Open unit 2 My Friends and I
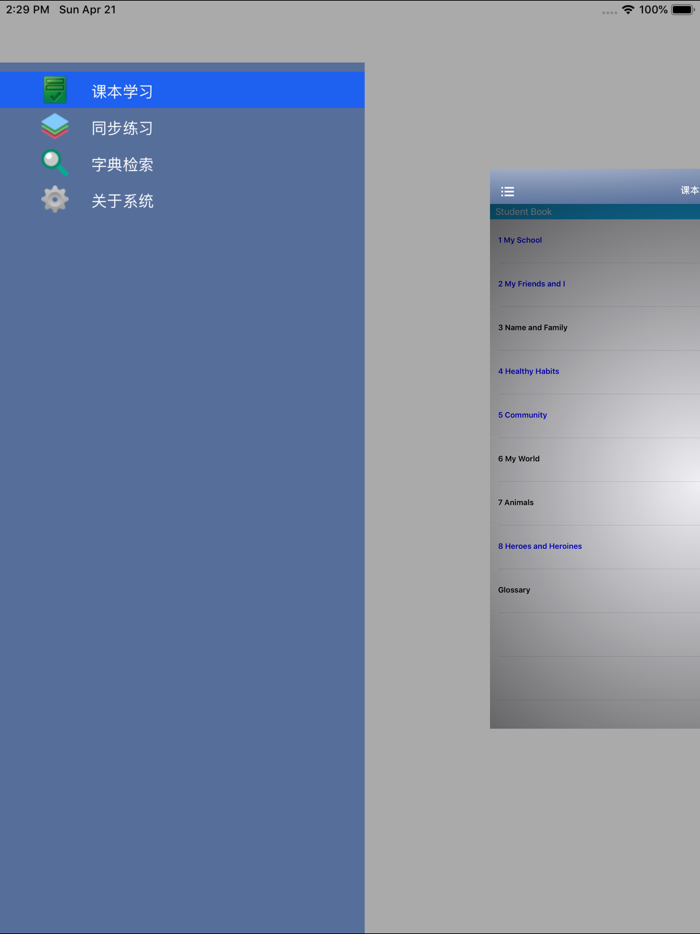Screen dimensions: 700x934 (595, 285)
